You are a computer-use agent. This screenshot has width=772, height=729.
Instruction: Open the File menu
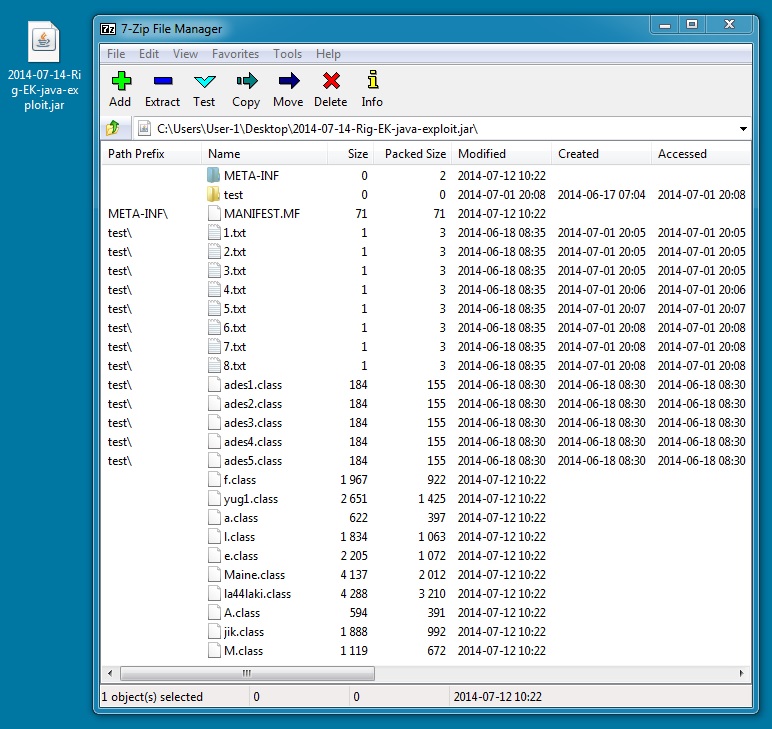tap(116, 54)
